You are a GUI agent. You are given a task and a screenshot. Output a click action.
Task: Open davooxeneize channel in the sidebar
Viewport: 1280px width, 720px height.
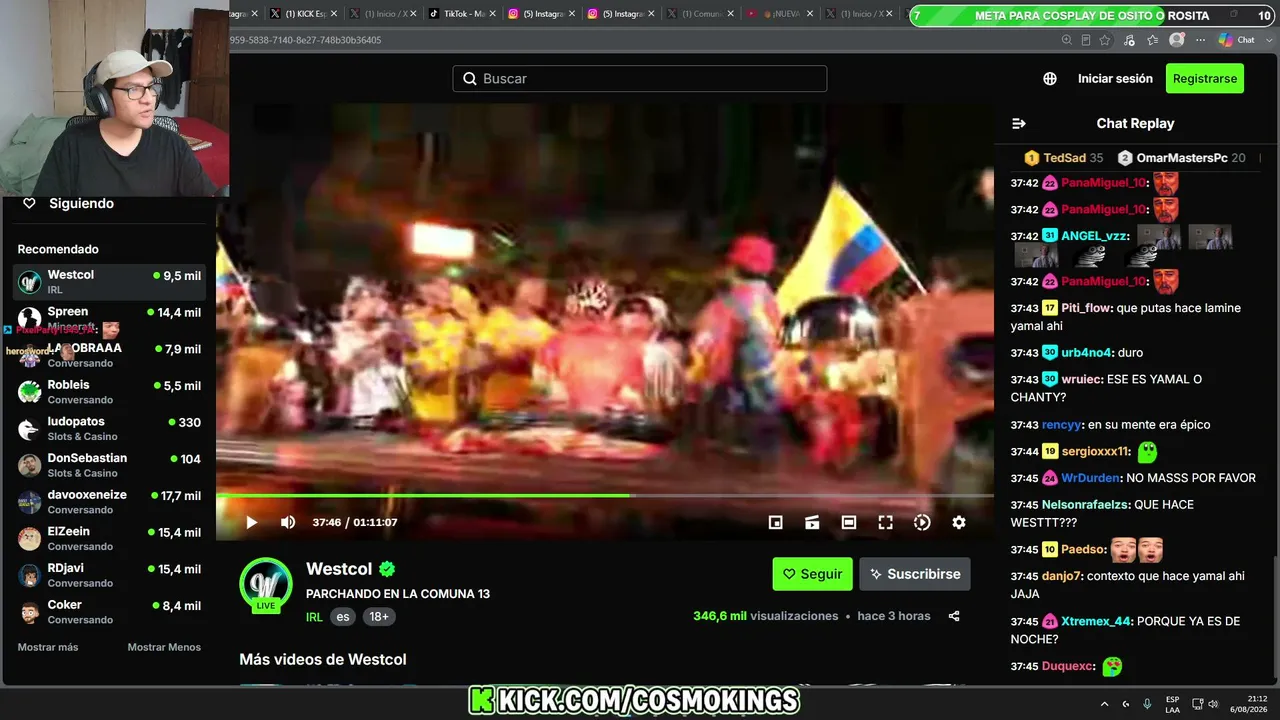pyautogui.click(x=111, y=502)
